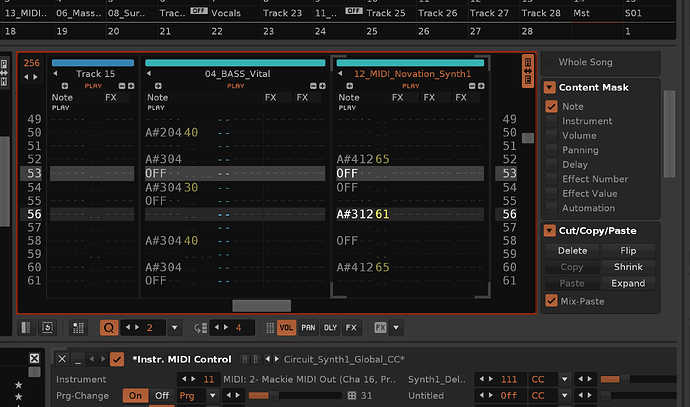Screen dimensions: 690x407
Task: Click the Paste button
Action: (x=572, y=283)
